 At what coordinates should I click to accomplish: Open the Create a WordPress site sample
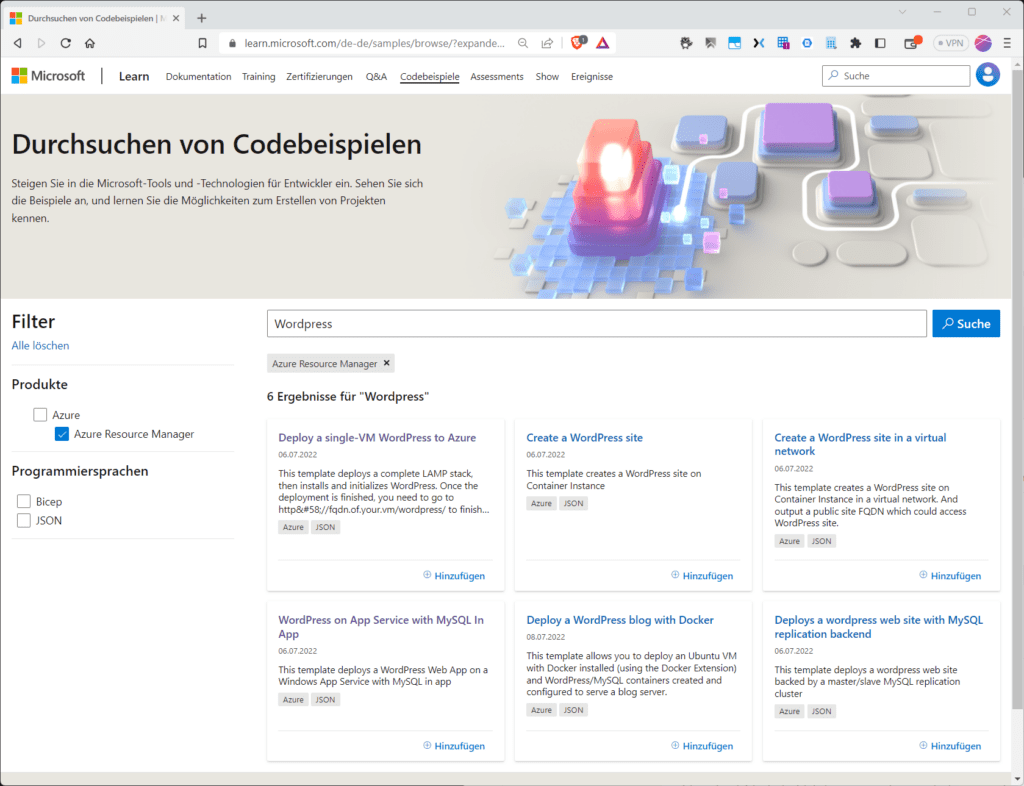(584, 437)
